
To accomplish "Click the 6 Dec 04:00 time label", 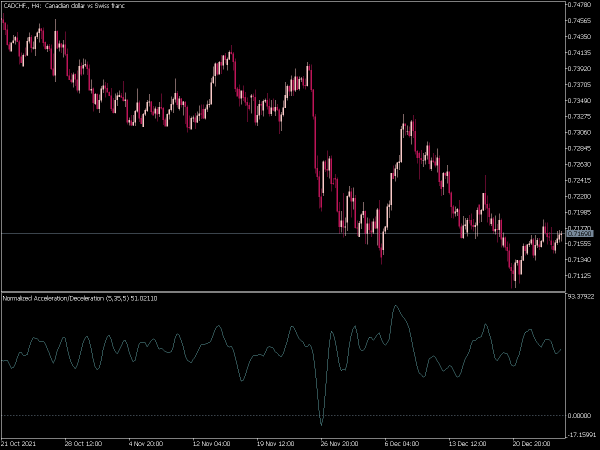I will coord(402,444).
